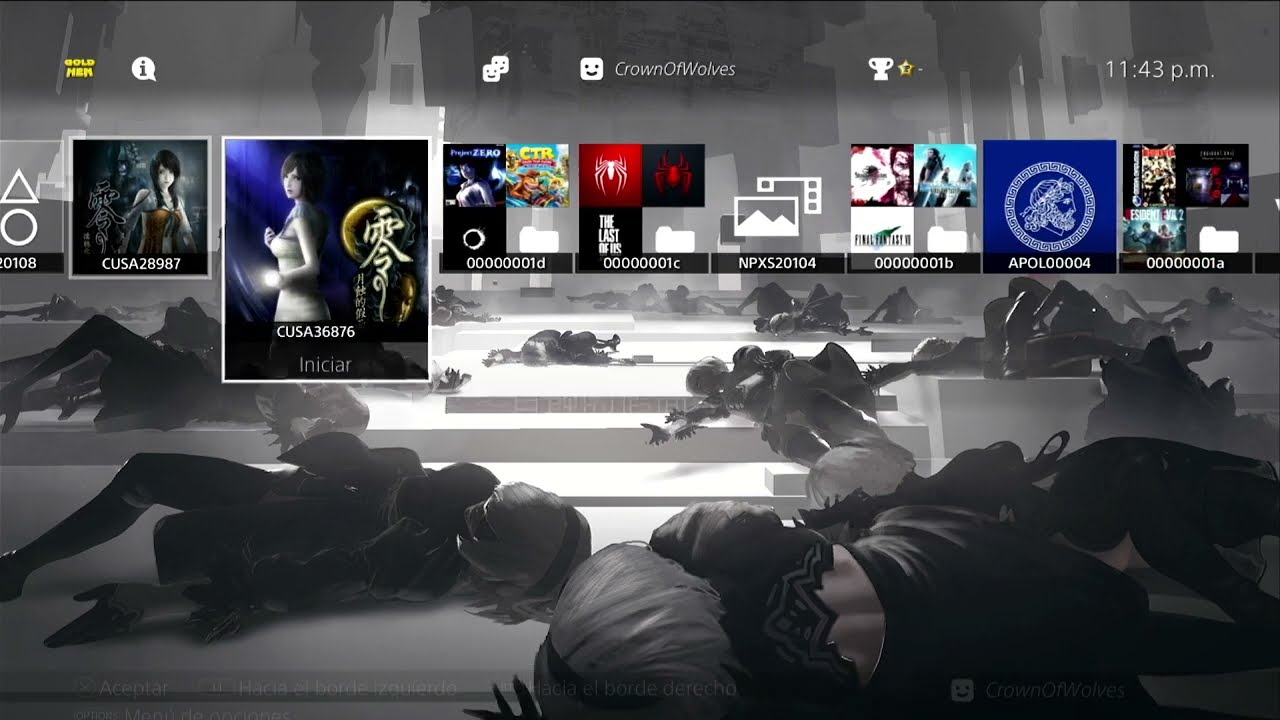Click the CrownOfWolves name in the bottom bar

pyautogui.click(x=1055, y=690)
